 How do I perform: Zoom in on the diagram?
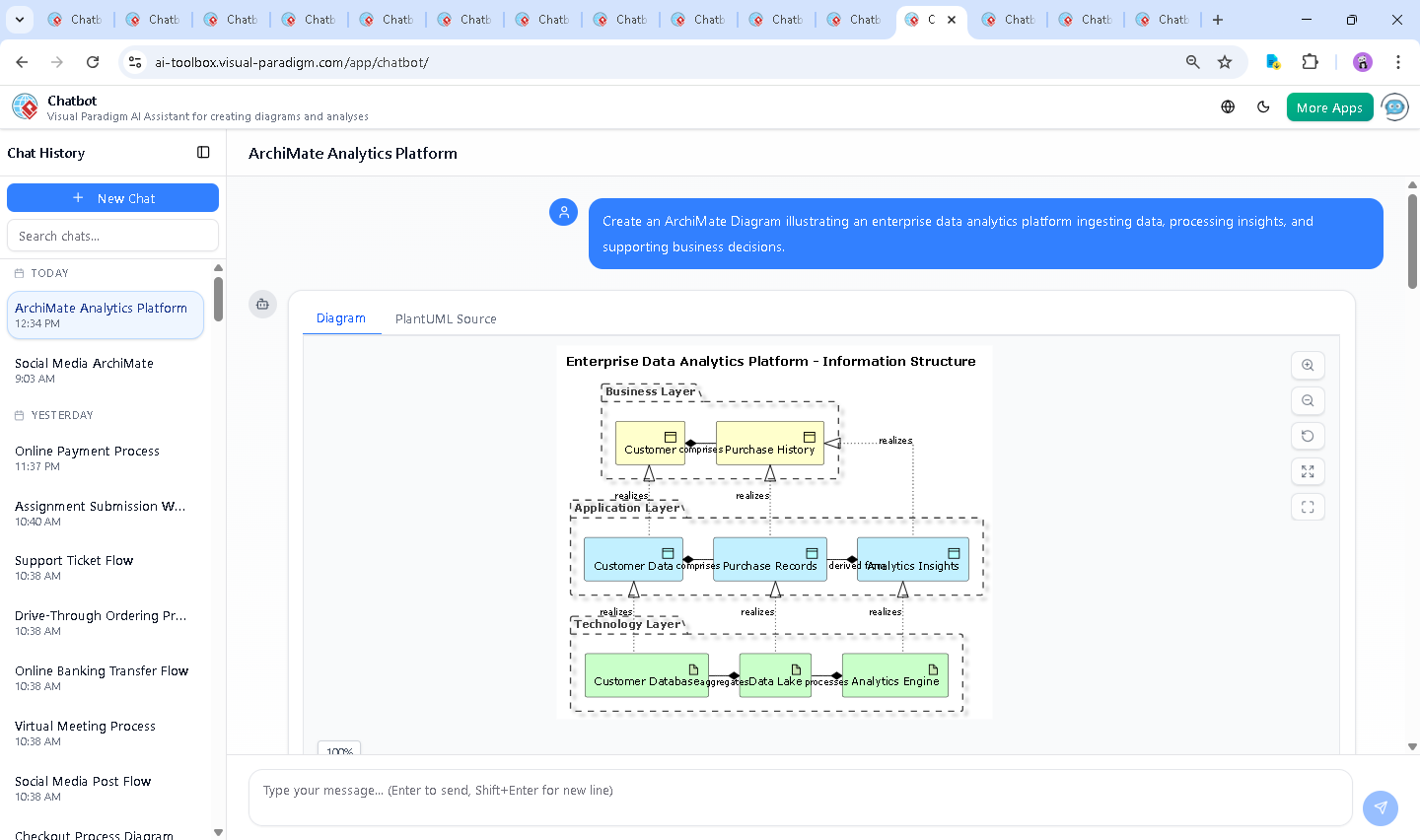pyautogui.click(x=1308, y=365)
